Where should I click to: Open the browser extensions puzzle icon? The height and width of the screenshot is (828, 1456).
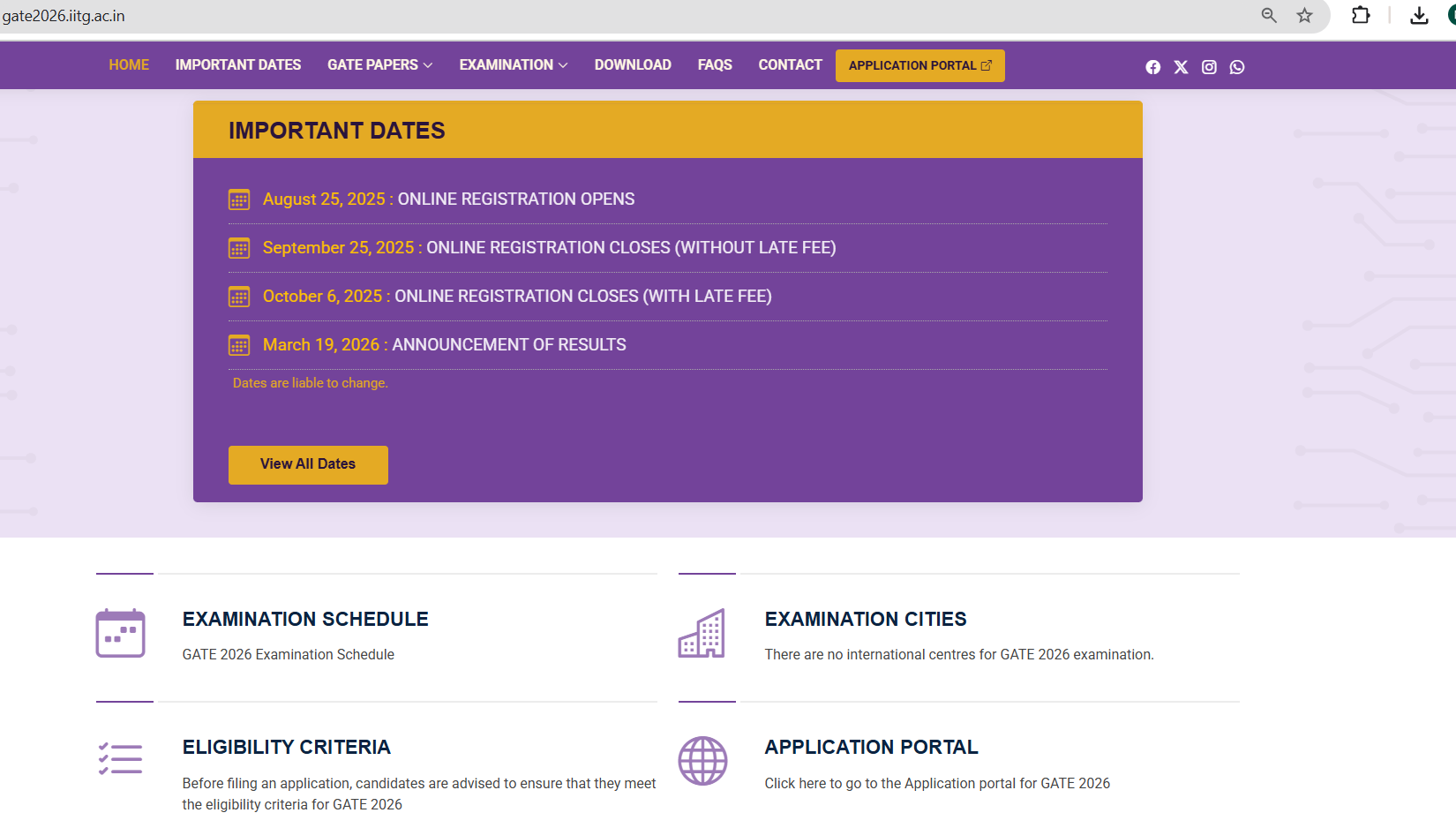[1361, 15]
